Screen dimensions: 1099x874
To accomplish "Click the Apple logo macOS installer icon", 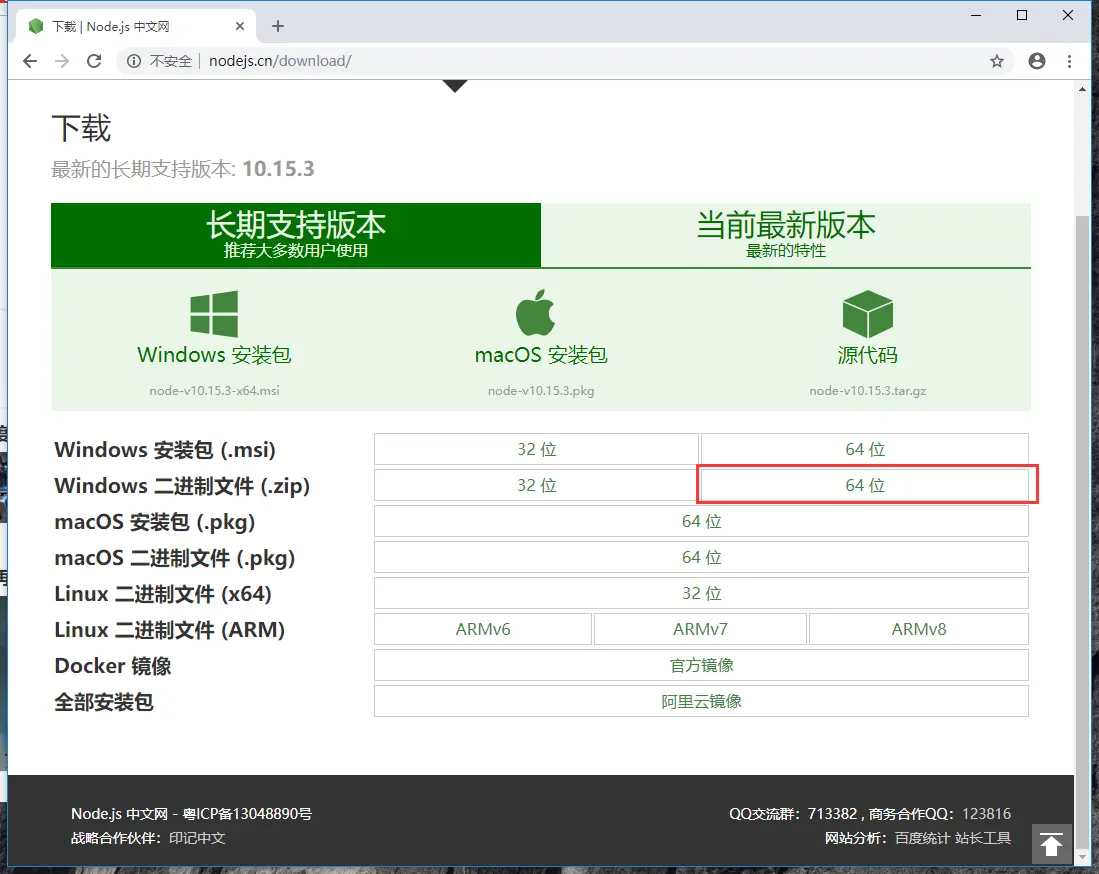I will 535,313.
